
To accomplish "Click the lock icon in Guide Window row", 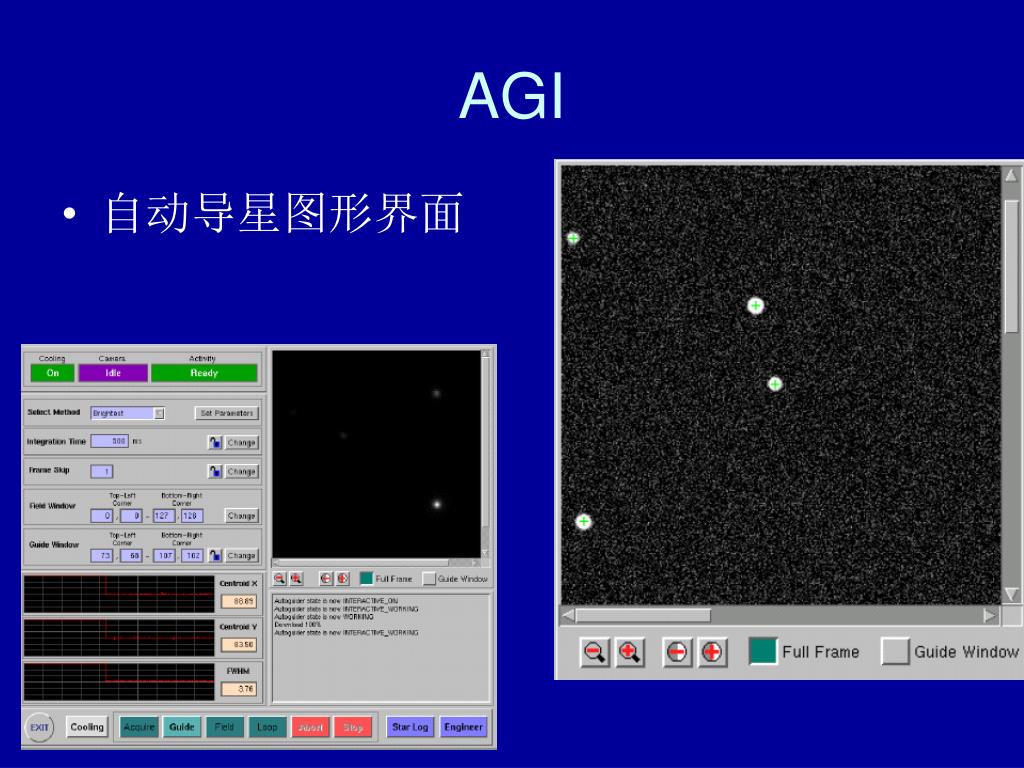I will coord(215,555).
